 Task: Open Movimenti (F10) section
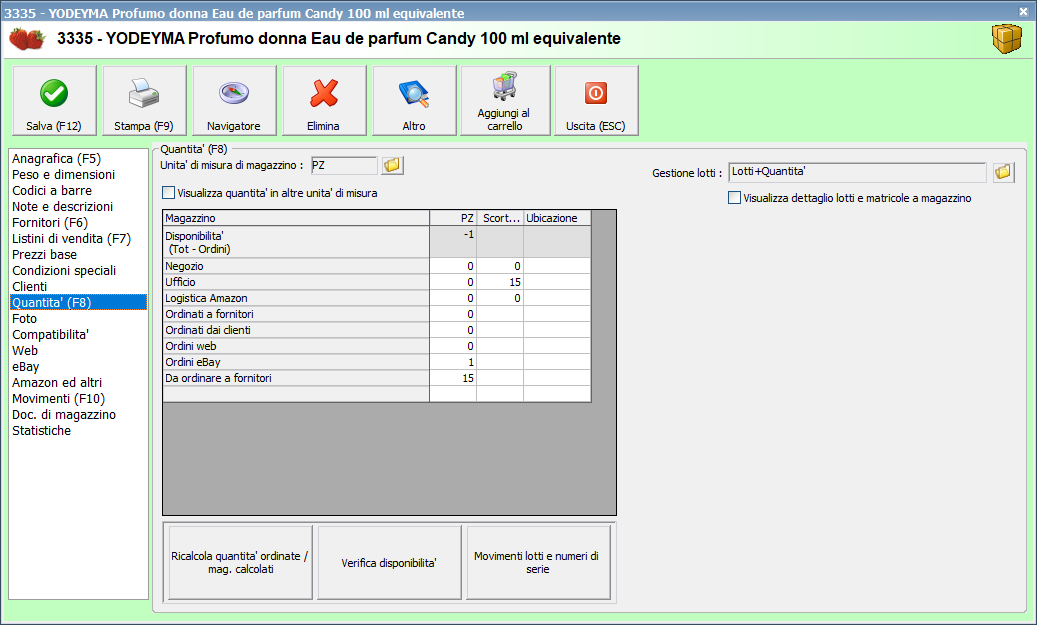[x=78, y=398]
